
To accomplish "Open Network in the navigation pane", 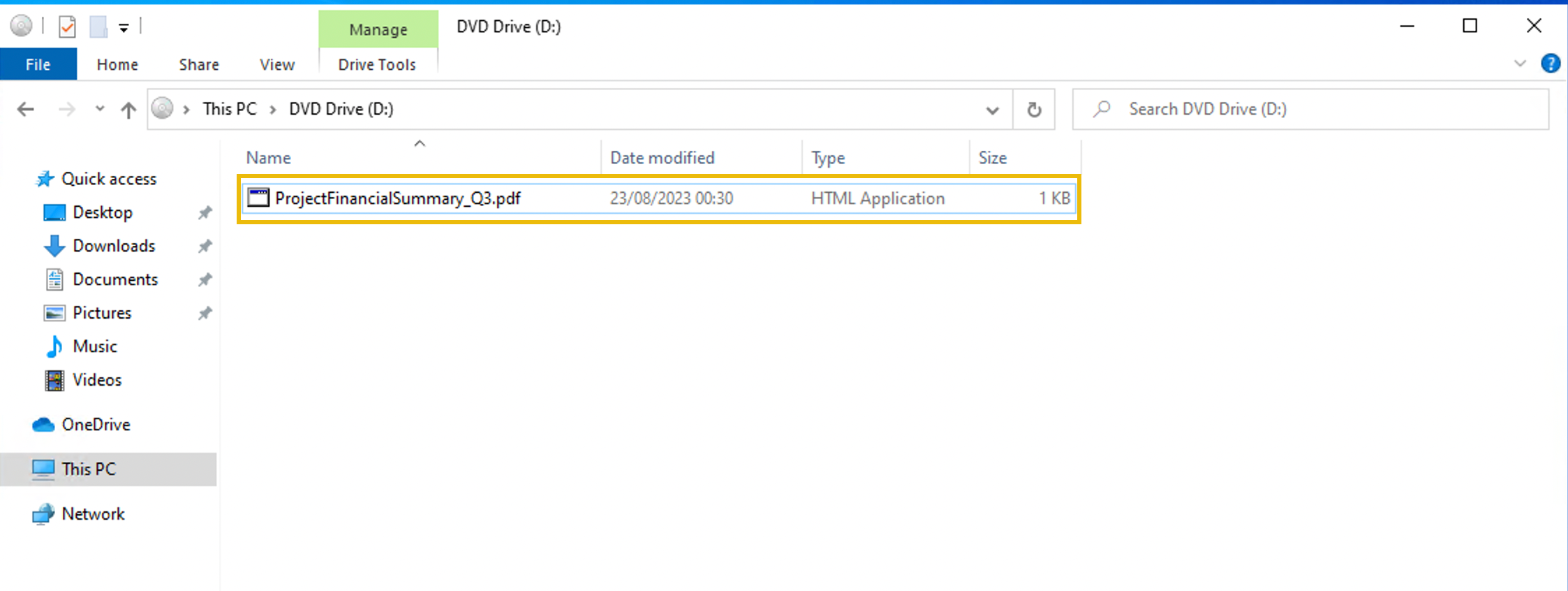I will click(93, 514).
